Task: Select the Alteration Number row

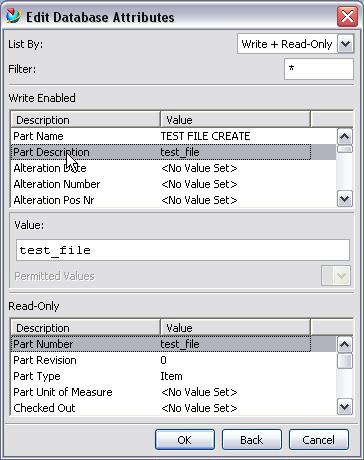Action: coord(173,184)
